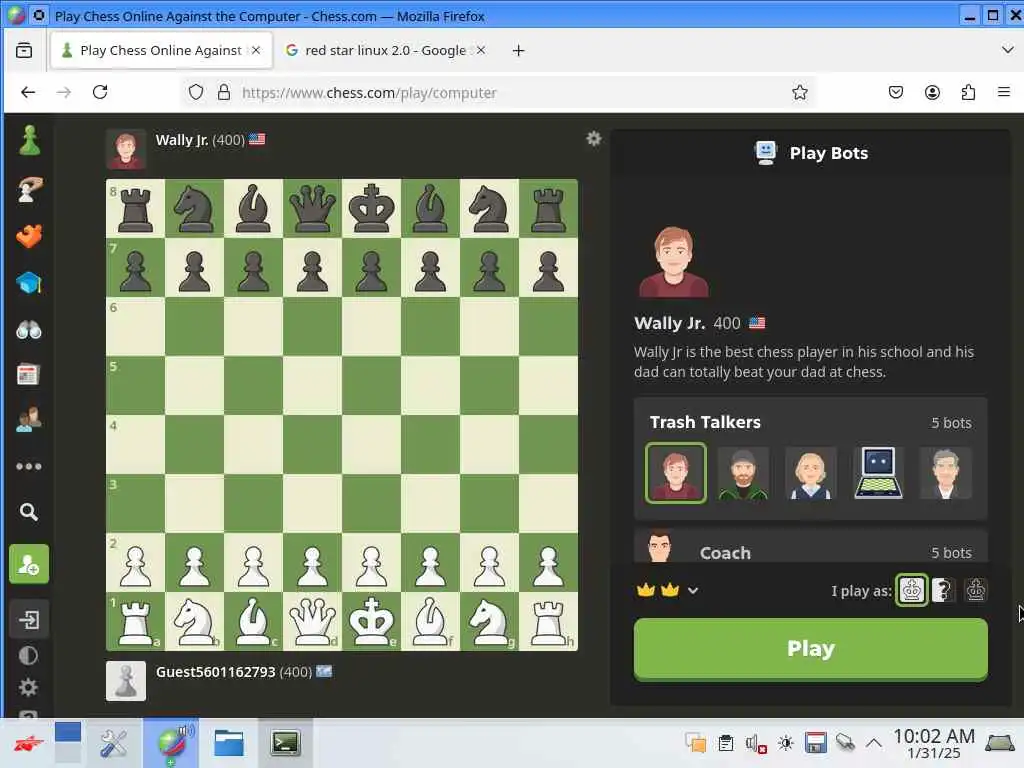Open Firefox hamburger application menu
This screenshot has height=768, width=1024.
pos(1004,92)
